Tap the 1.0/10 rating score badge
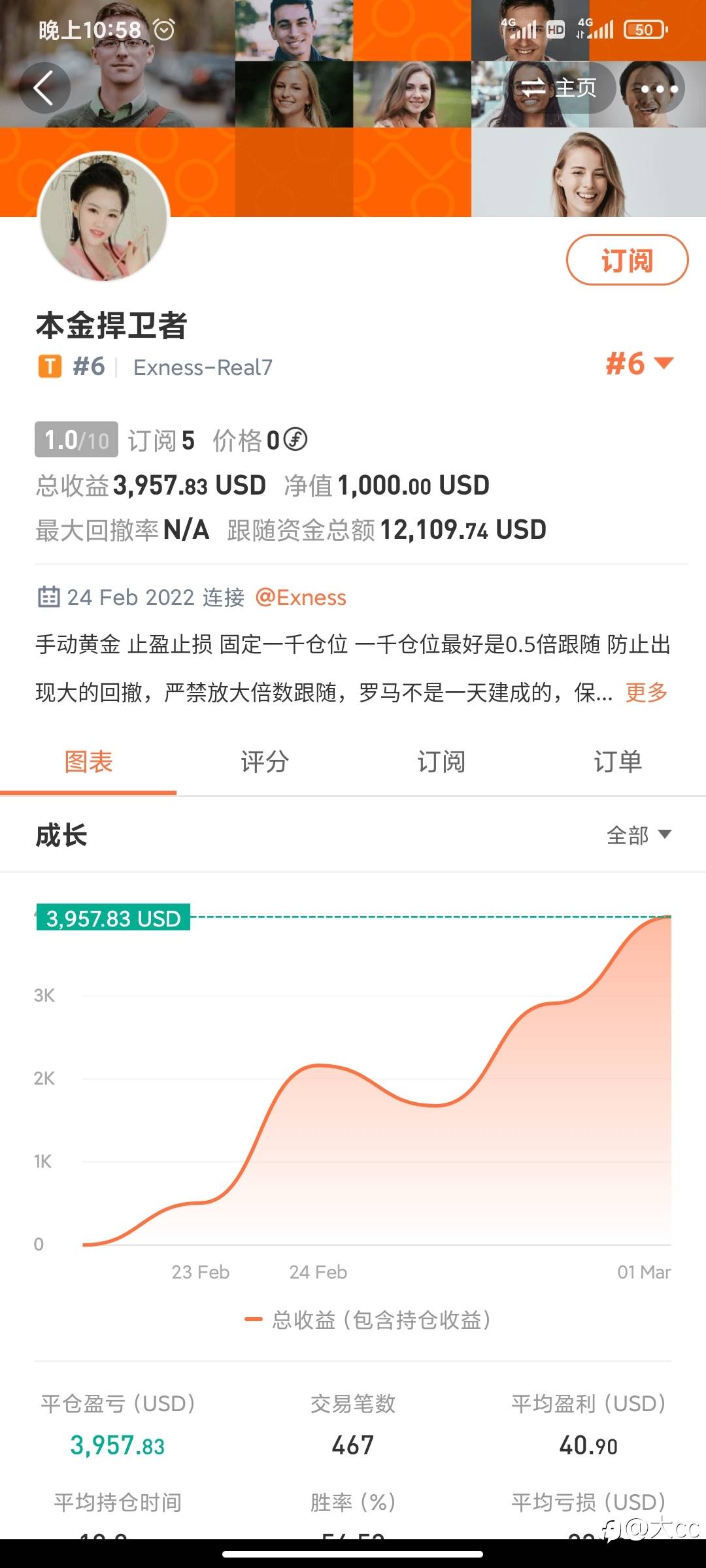Viewport: 706px width, 1568px height. [76, 440]
